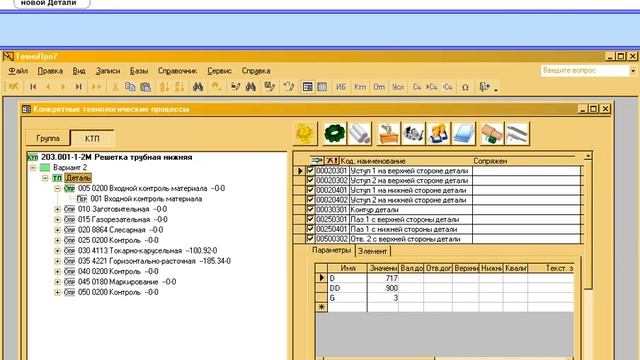This screenshot has height=360, width=640.
Task: Click the Отп toolbar button
Action: coord(379,87)
